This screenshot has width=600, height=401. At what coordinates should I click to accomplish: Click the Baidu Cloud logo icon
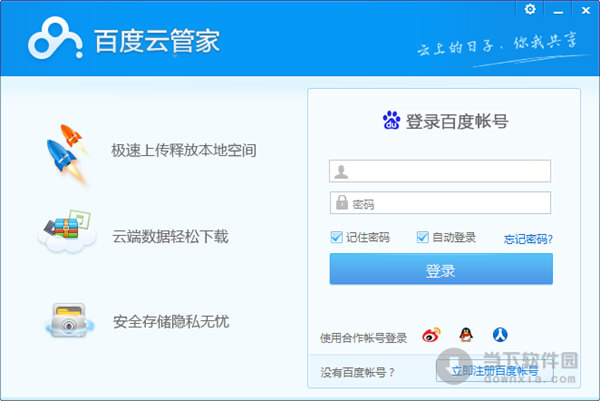pos(55,38)
